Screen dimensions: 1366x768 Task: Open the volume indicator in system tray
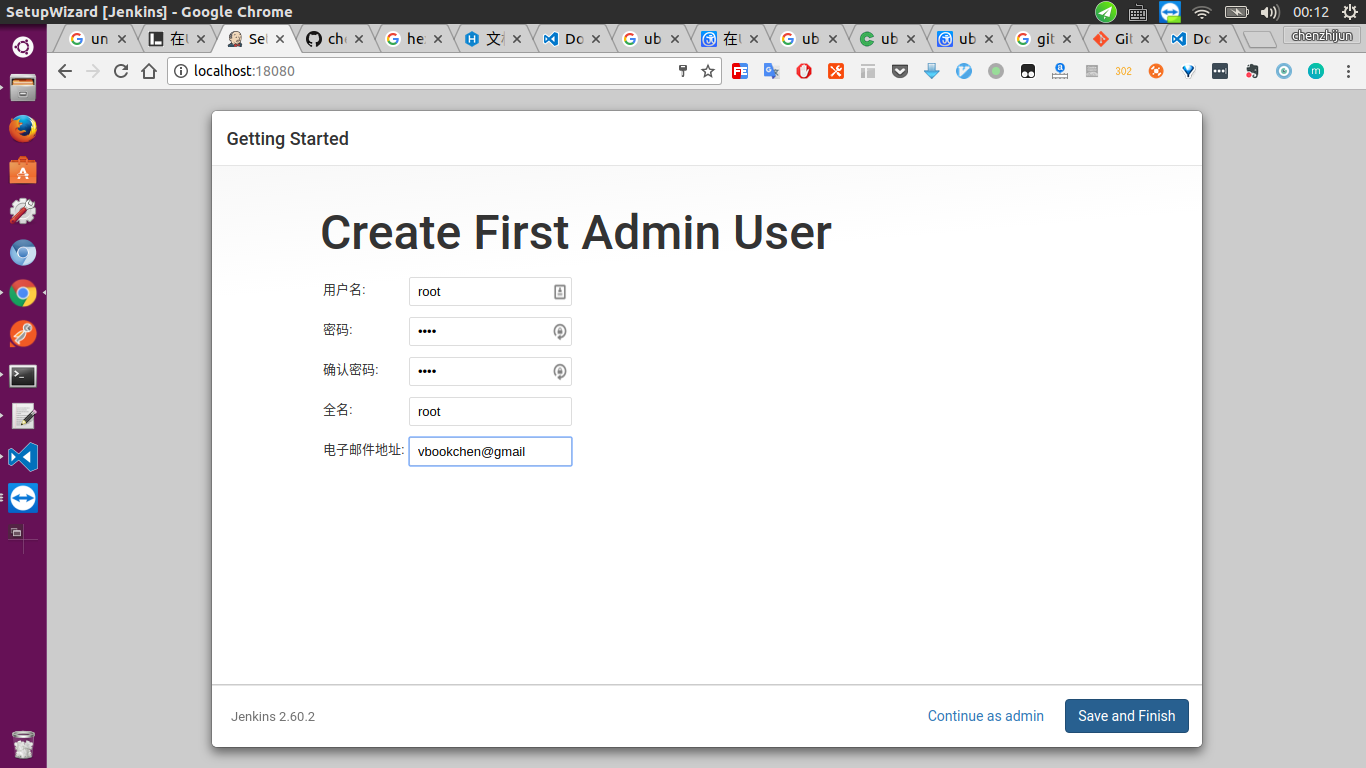pos(1269,12)
